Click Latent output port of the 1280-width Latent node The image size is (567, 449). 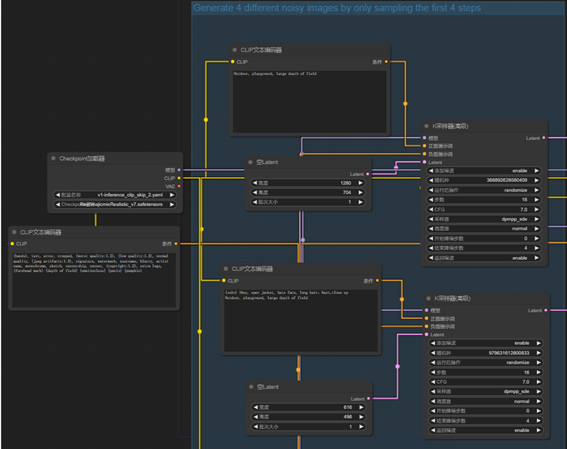(x=368, y=174)
